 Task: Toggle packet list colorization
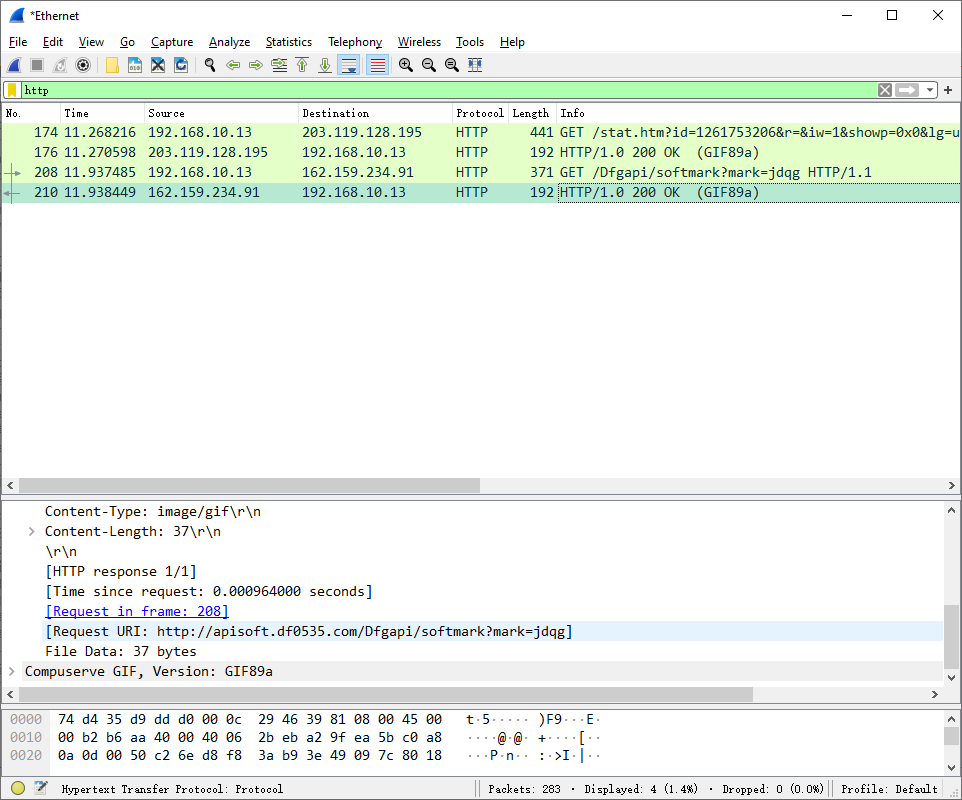click(378, 65)
